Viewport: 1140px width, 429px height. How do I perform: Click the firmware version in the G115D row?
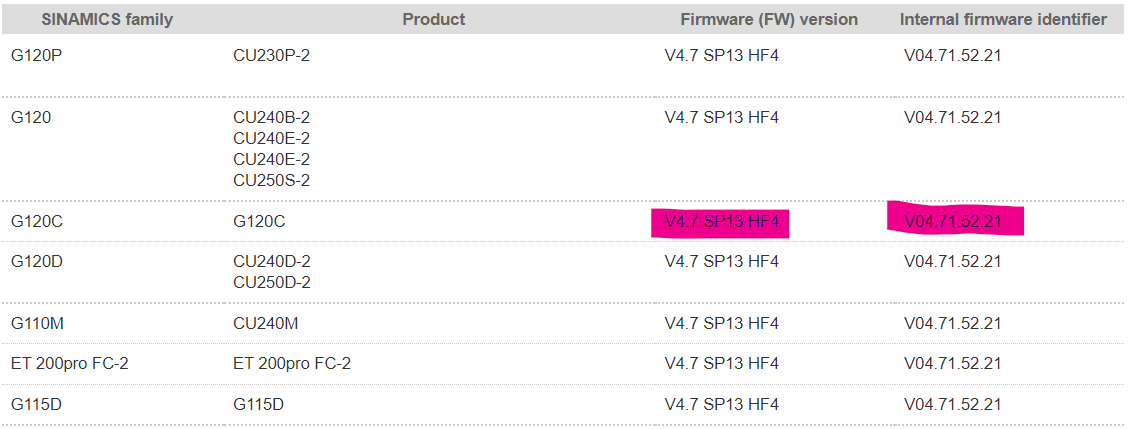721,404
